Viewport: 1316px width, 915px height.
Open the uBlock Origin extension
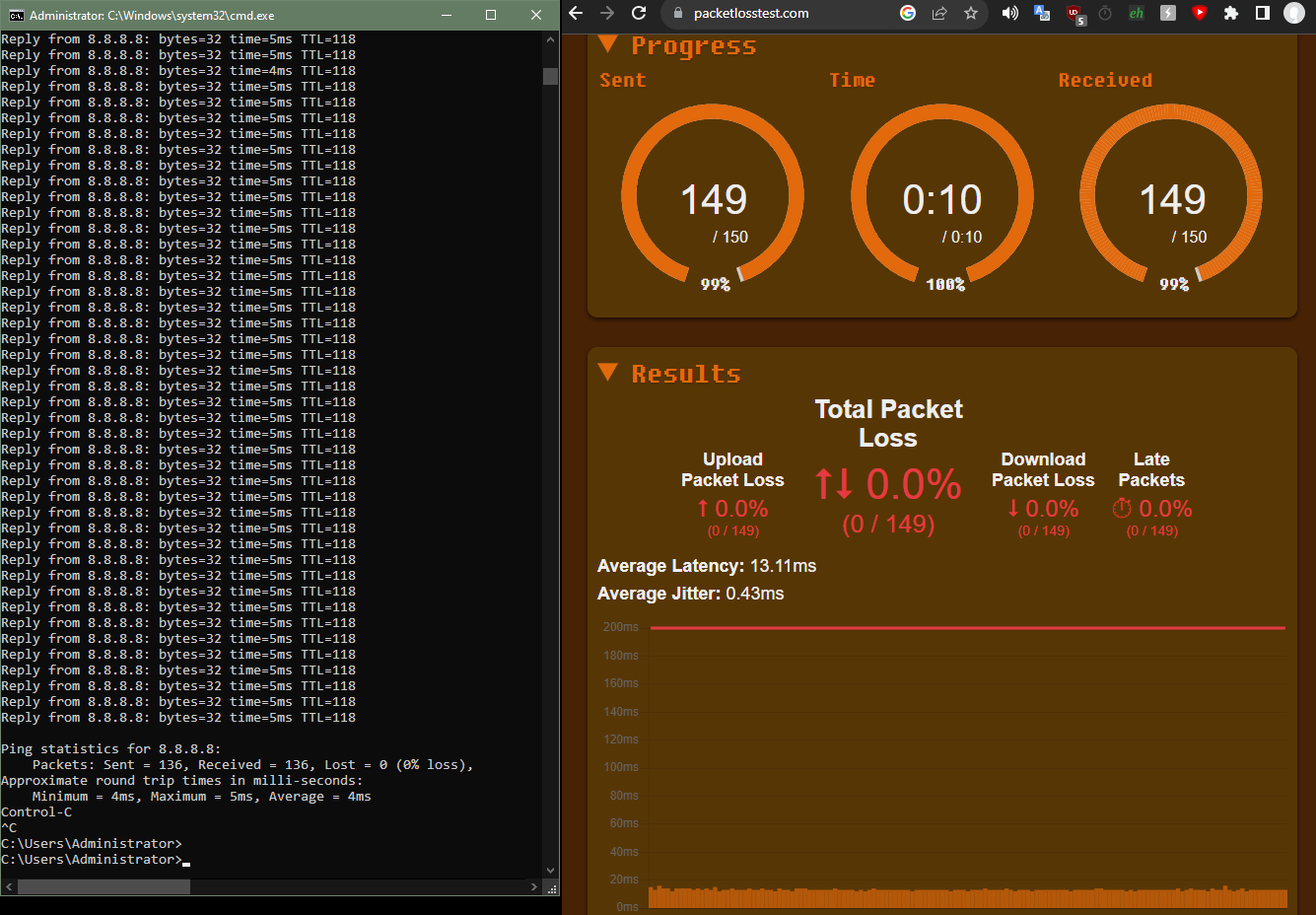[x=1074, y=14]
